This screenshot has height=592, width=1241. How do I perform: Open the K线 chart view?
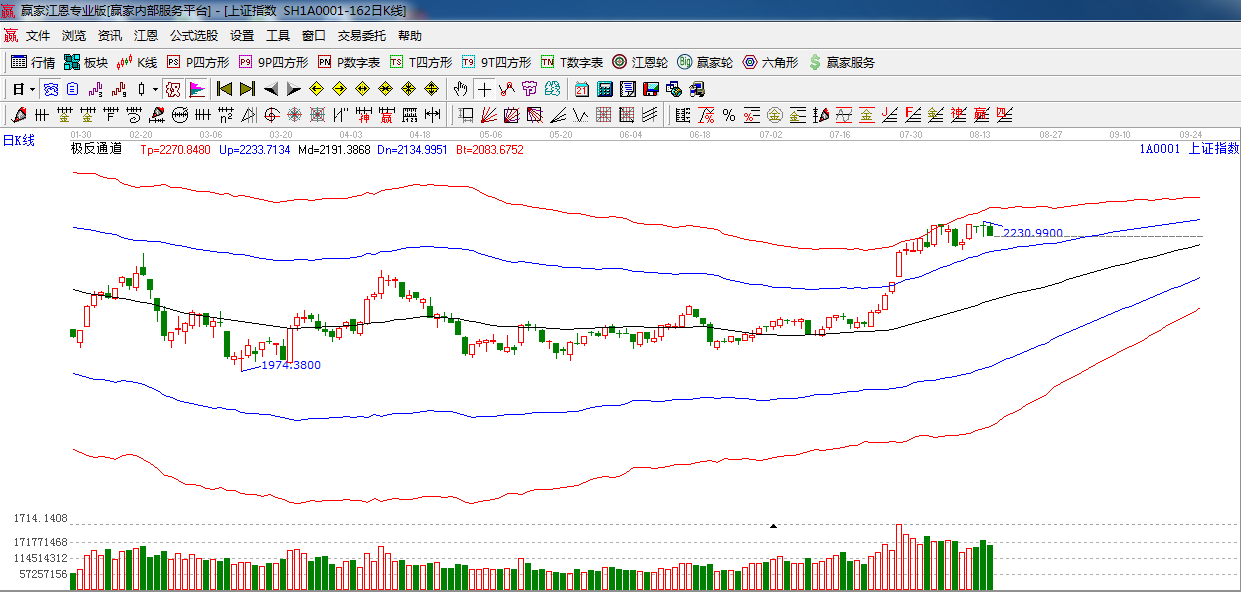coord(136,62)
